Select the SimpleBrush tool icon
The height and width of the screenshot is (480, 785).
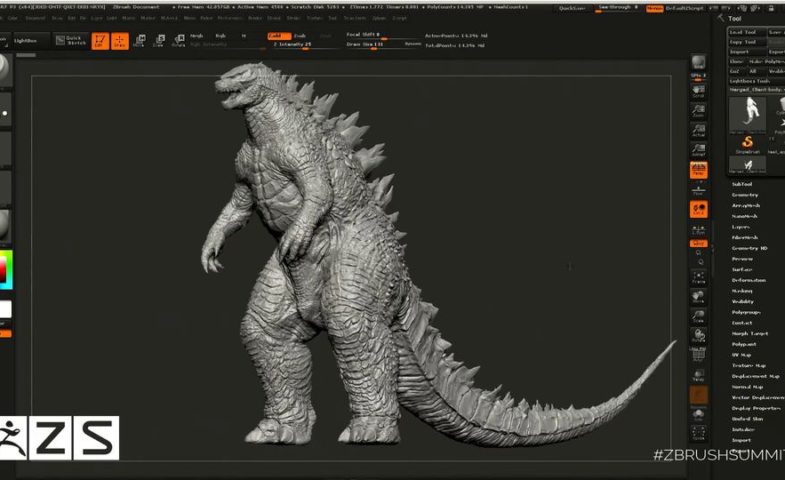pyautogui.click(x=747, y=144)
